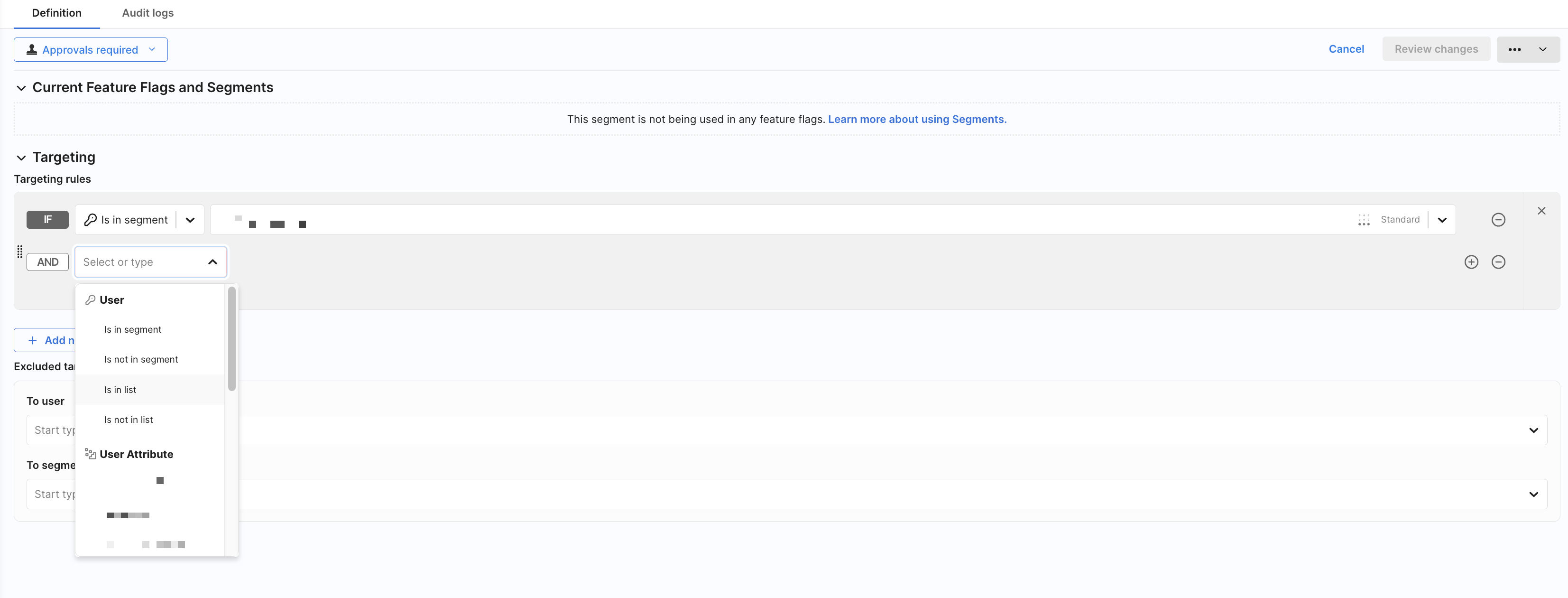Image resolution: width=1568 pixels, height=598 pixels.
Task: Open 'Learn more about using Segments' link
Action: [917, 119]
